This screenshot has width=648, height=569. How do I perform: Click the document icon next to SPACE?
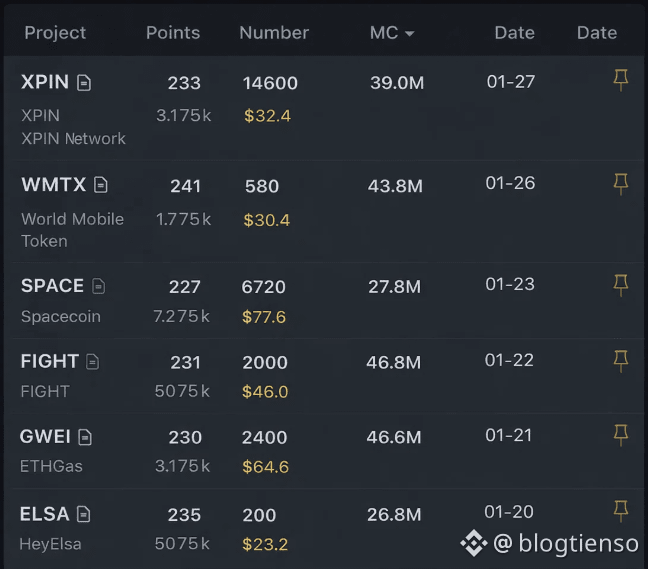[x=98, y=287]
